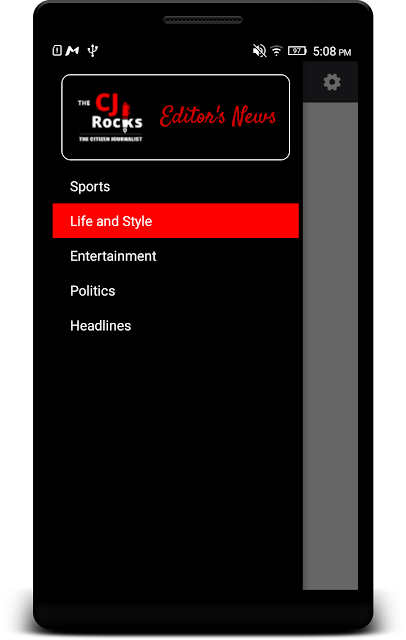Viewport: 406px width, 640px height.
Task: Tap The Citizen Journalist tagline text
Action: [x=111, y=139]
